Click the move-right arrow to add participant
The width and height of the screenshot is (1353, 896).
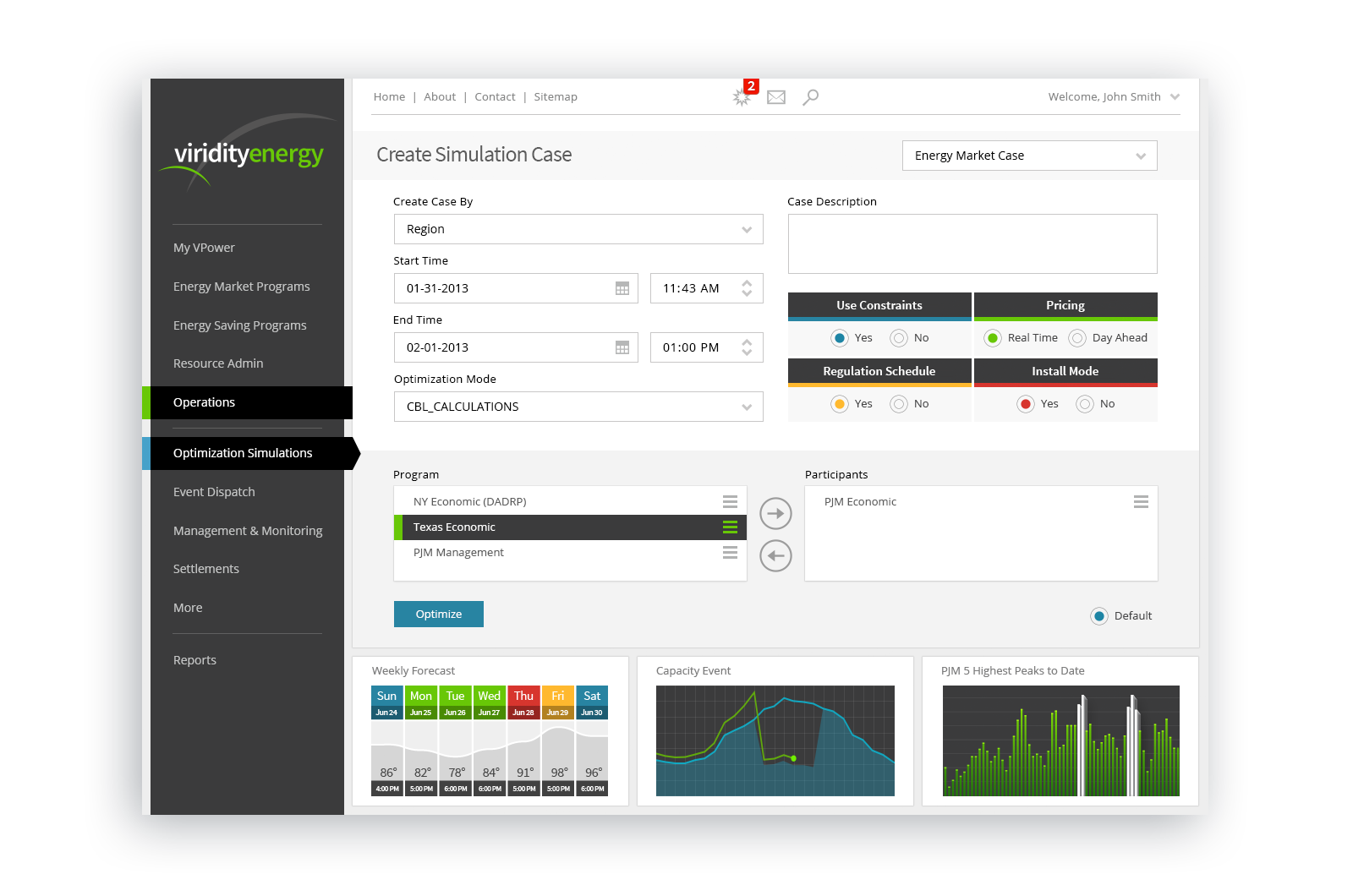pyautogui.click(x=775, y=513)
